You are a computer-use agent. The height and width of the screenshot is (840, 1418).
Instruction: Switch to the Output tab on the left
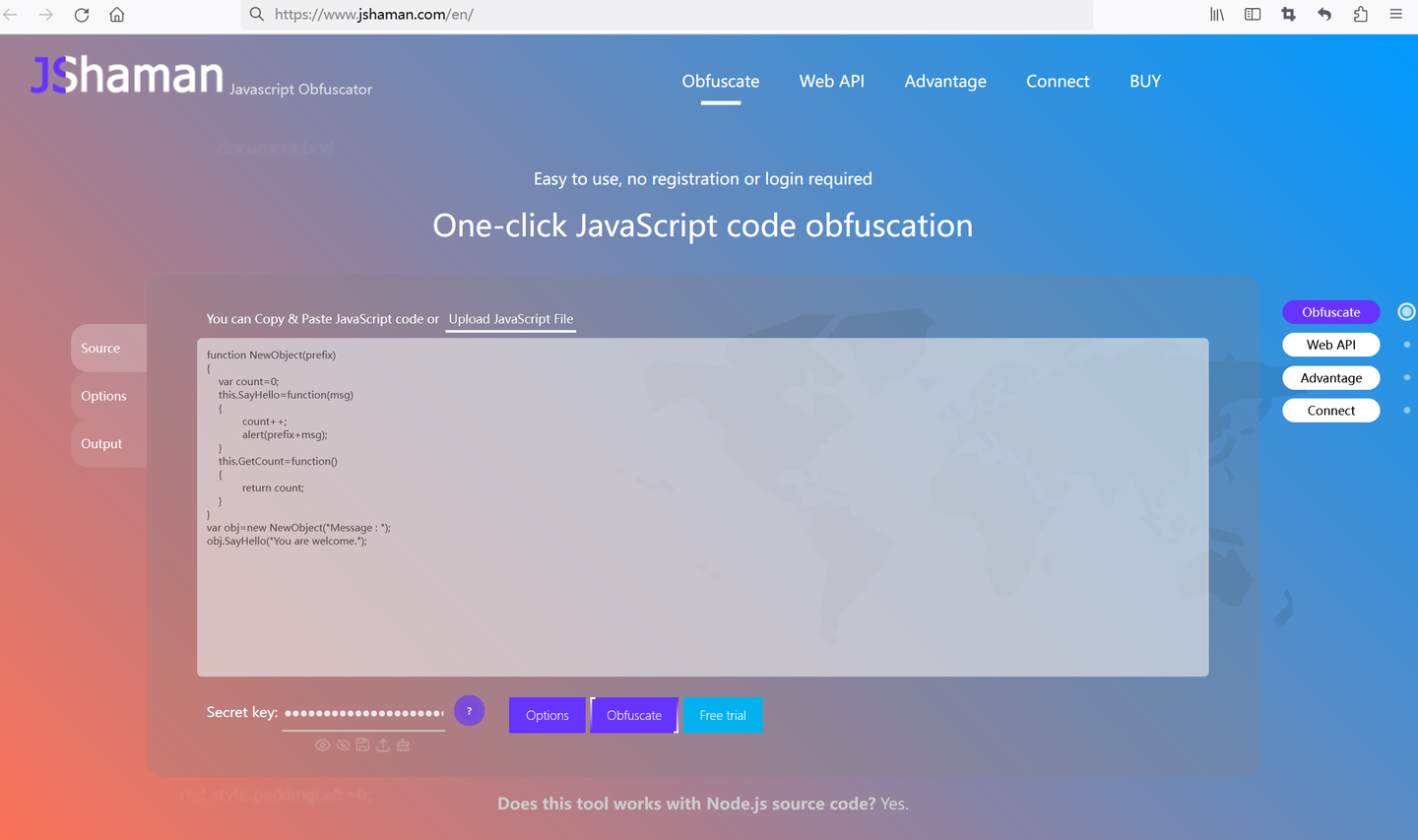coord(101,443)
